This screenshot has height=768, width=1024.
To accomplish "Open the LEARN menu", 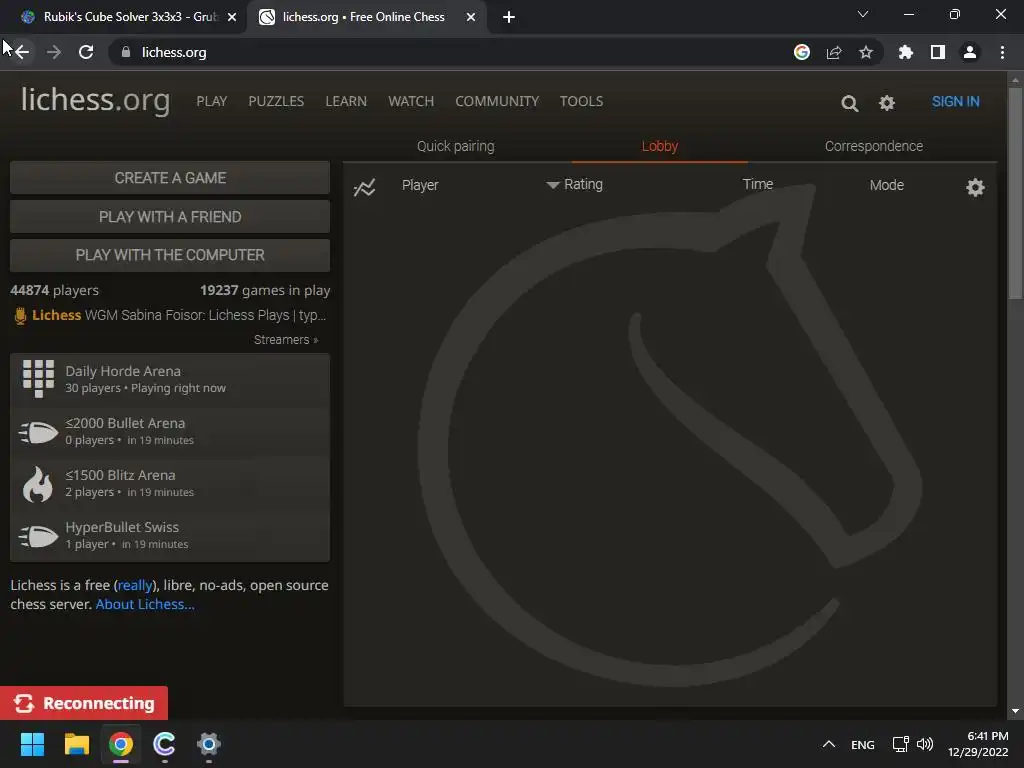I will click(x=346, y=101).
